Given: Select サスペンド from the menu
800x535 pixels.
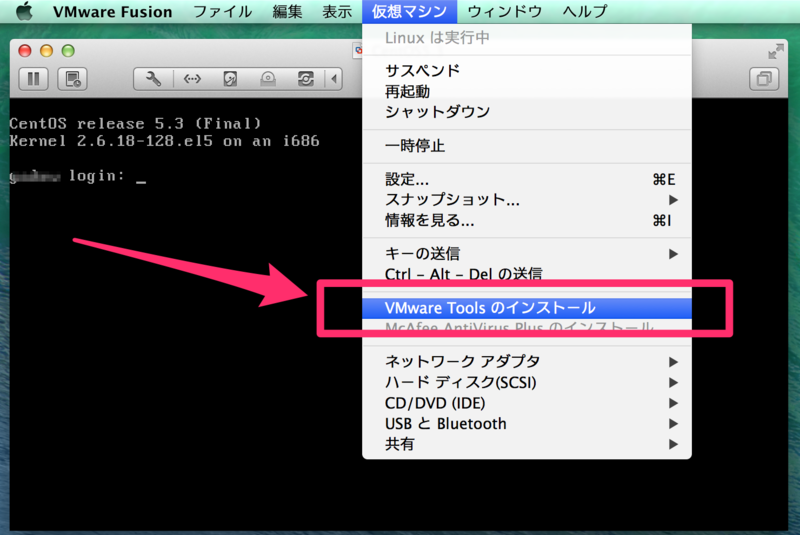Looking at the screenshot, I should tap(527, 70).
